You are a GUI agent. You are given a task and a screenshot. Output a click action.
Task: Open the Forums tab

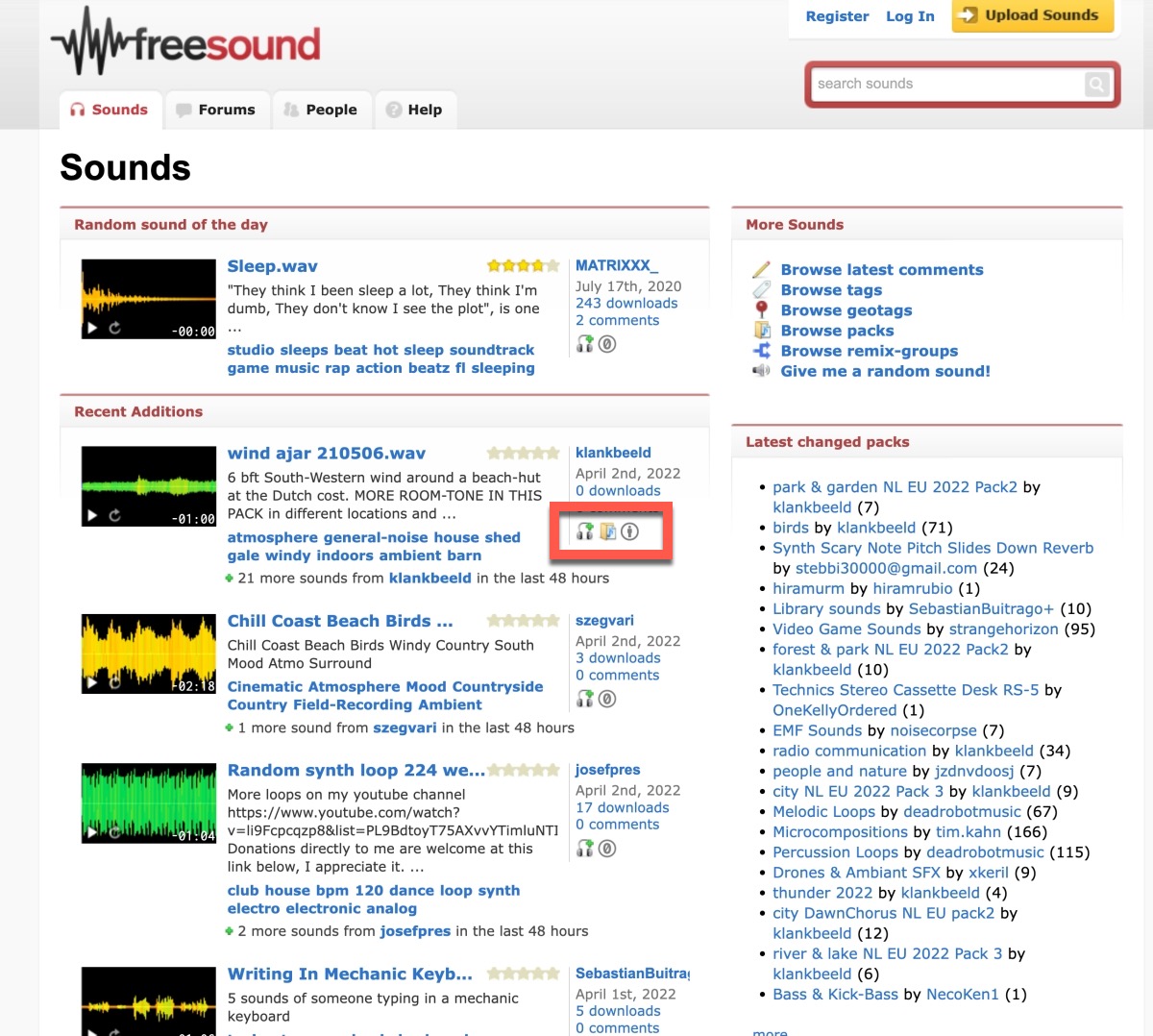215,110
